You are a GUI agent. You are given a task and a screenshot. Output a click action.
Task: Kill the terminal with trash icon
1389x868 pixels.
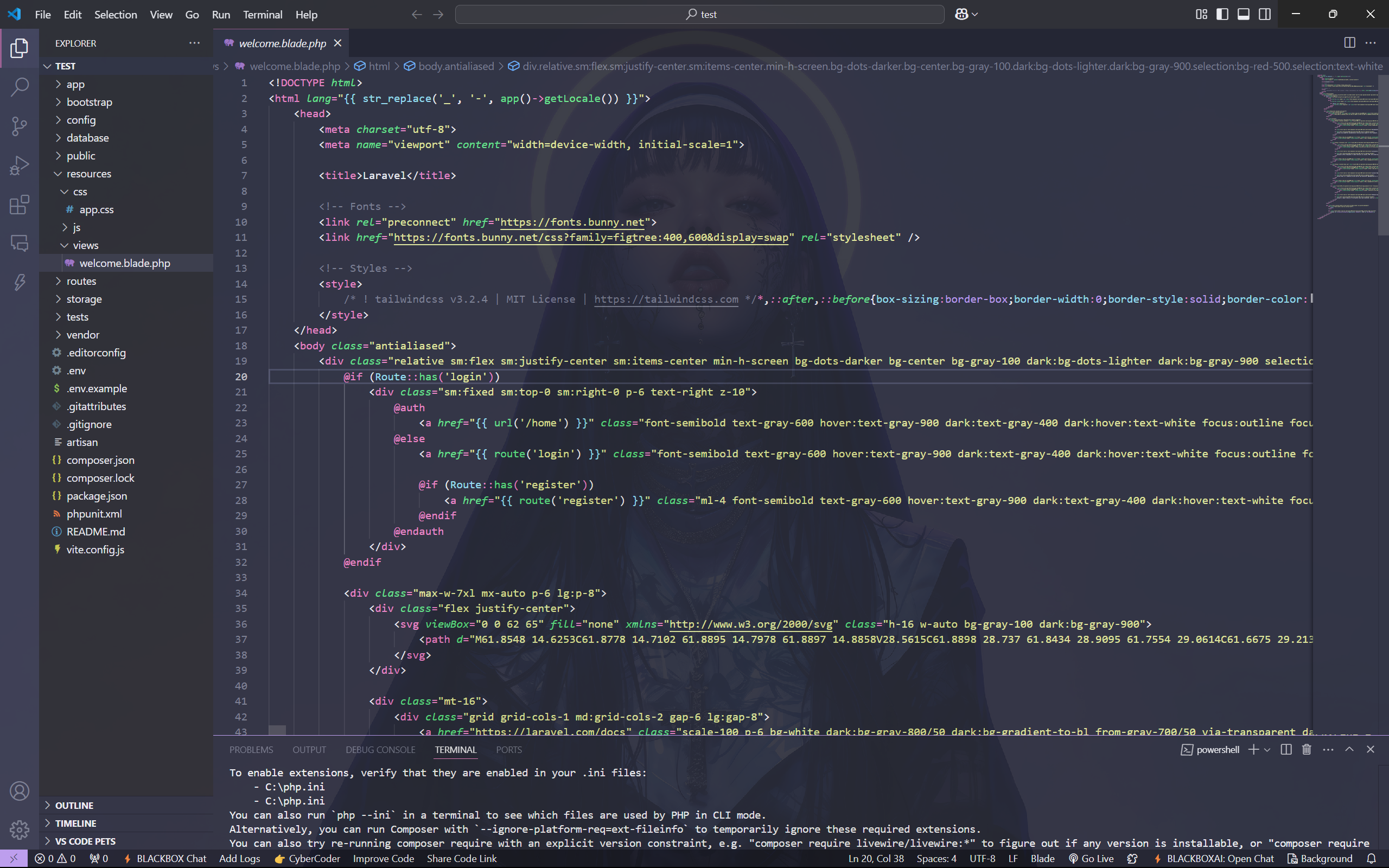tap(1307, 749)
